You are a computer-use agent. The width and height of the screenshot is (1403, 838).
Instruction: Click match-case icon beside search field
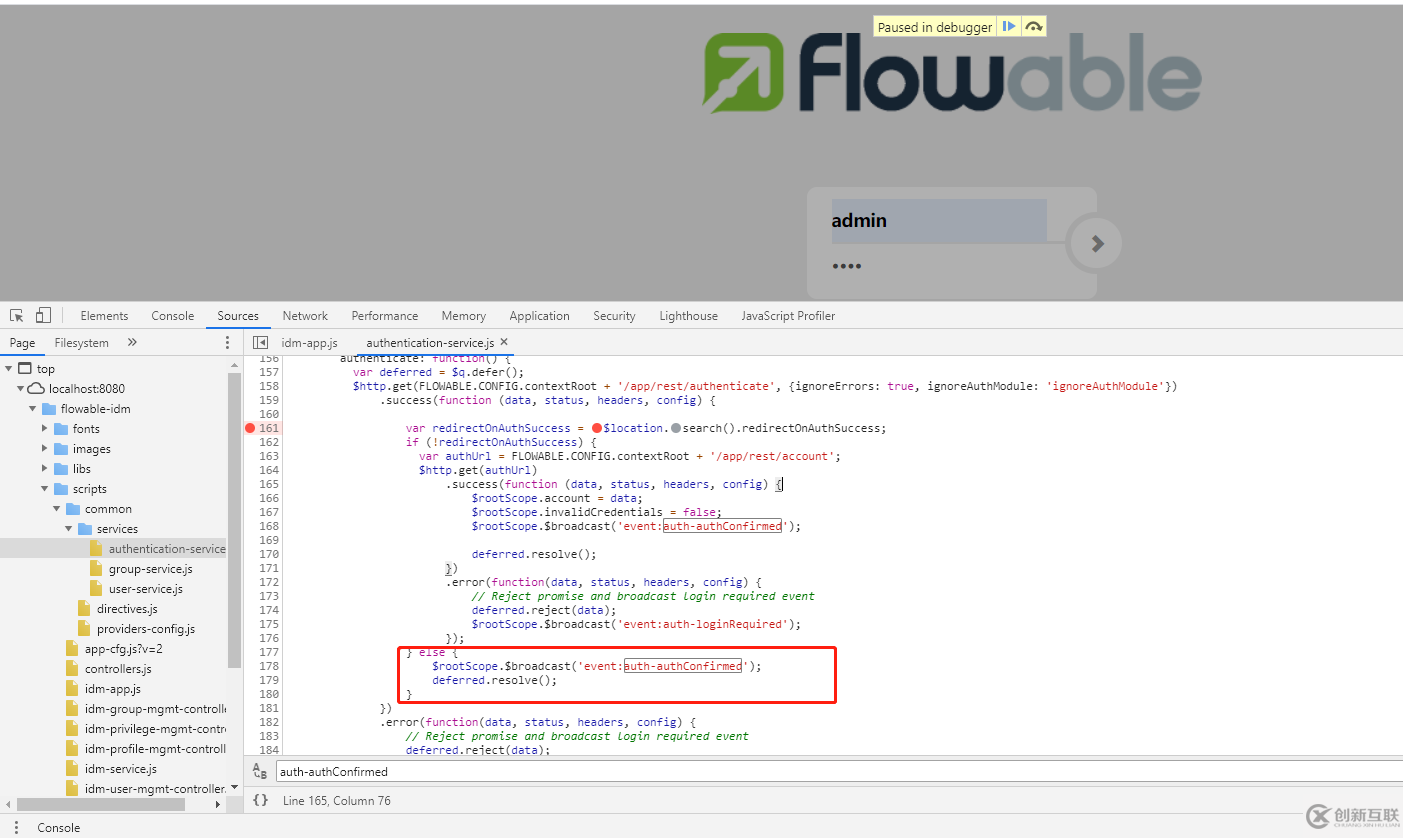pos(260,771)
